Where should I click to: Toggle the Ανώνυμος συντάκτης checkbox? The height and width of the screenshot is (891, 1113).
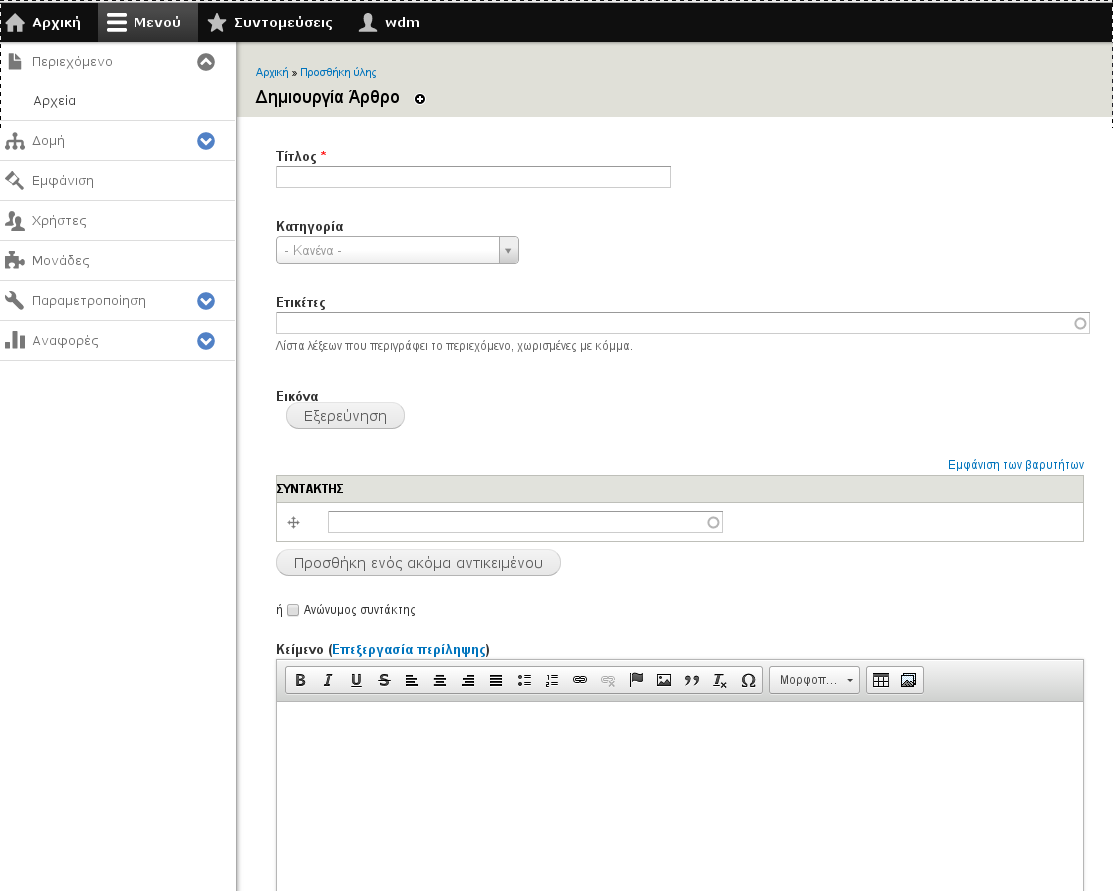293,610
